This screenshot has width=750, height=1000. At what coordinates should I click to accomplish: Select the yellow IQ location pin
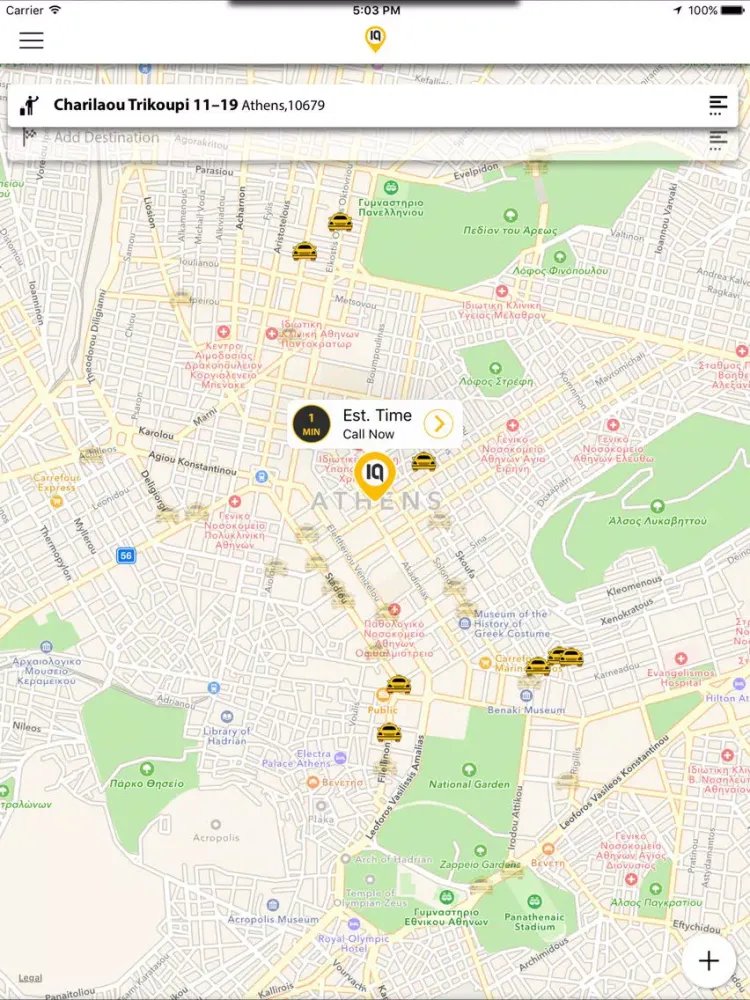click(x=375, y=477)
